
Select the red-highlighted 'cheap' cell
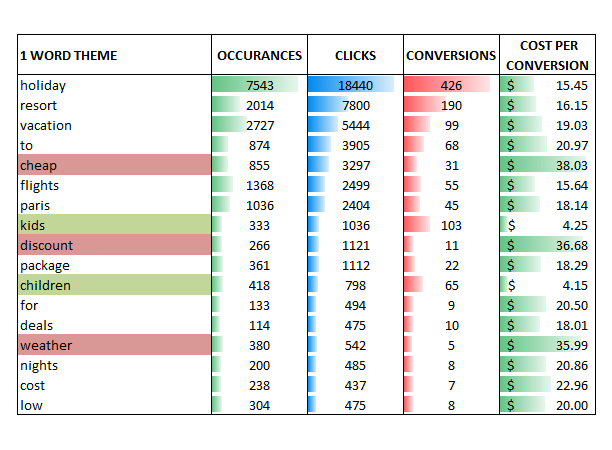[113, 165]
